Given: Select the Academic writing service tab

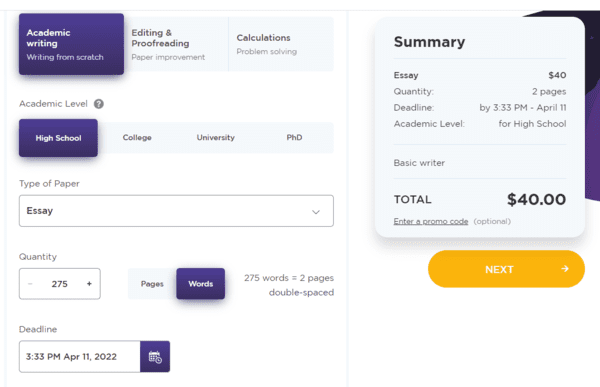Looking at the screenshot, I should 72,44.
